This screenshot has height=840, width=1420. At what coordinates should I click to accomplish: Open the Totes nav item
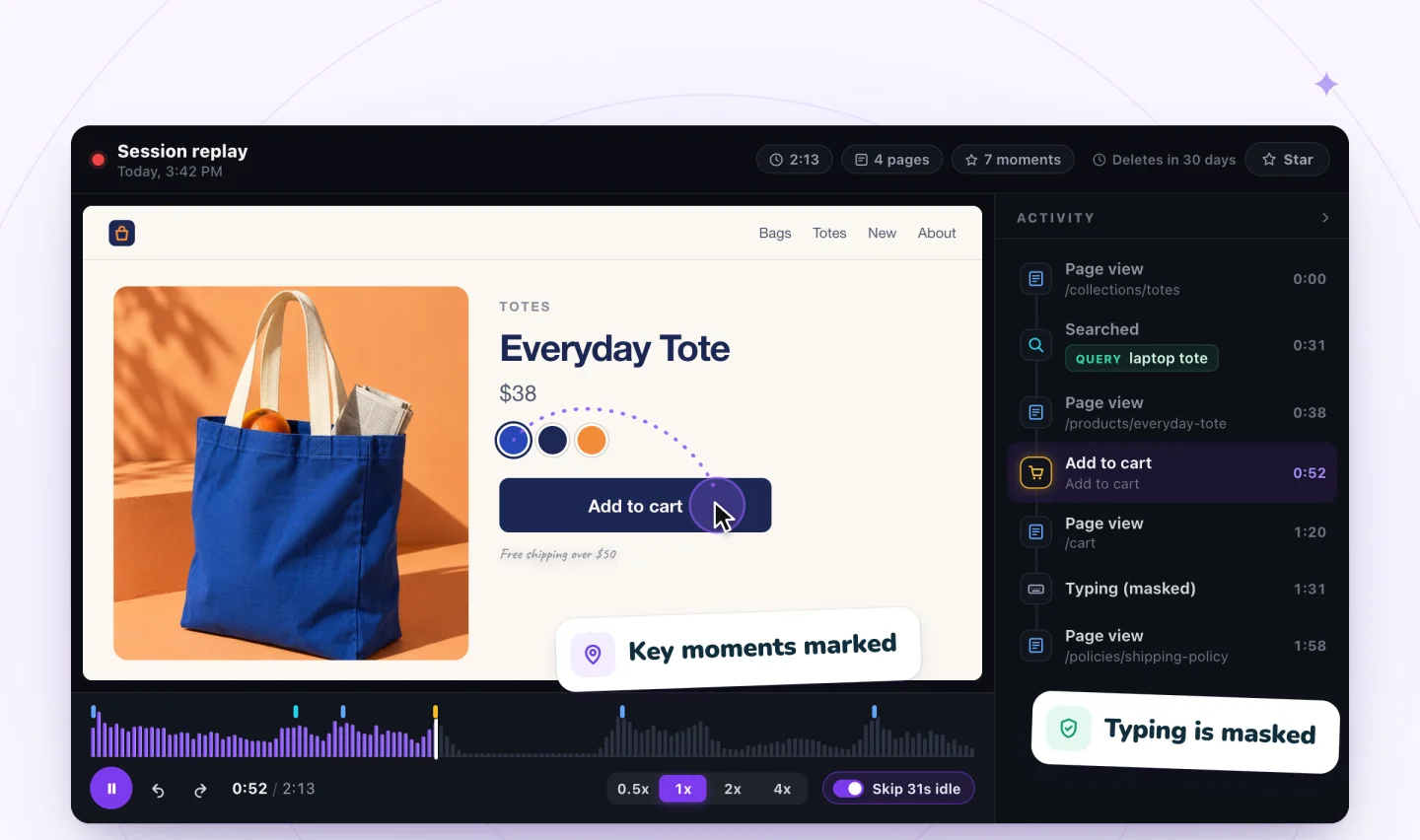[829, 234]
